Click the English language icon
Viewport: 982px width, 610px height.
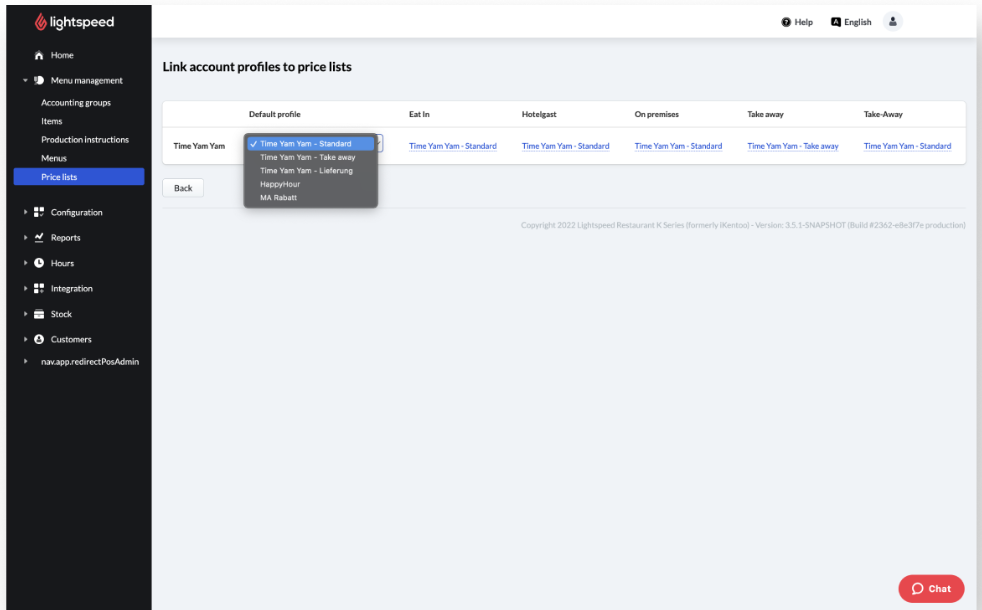[x=837, y=22]
